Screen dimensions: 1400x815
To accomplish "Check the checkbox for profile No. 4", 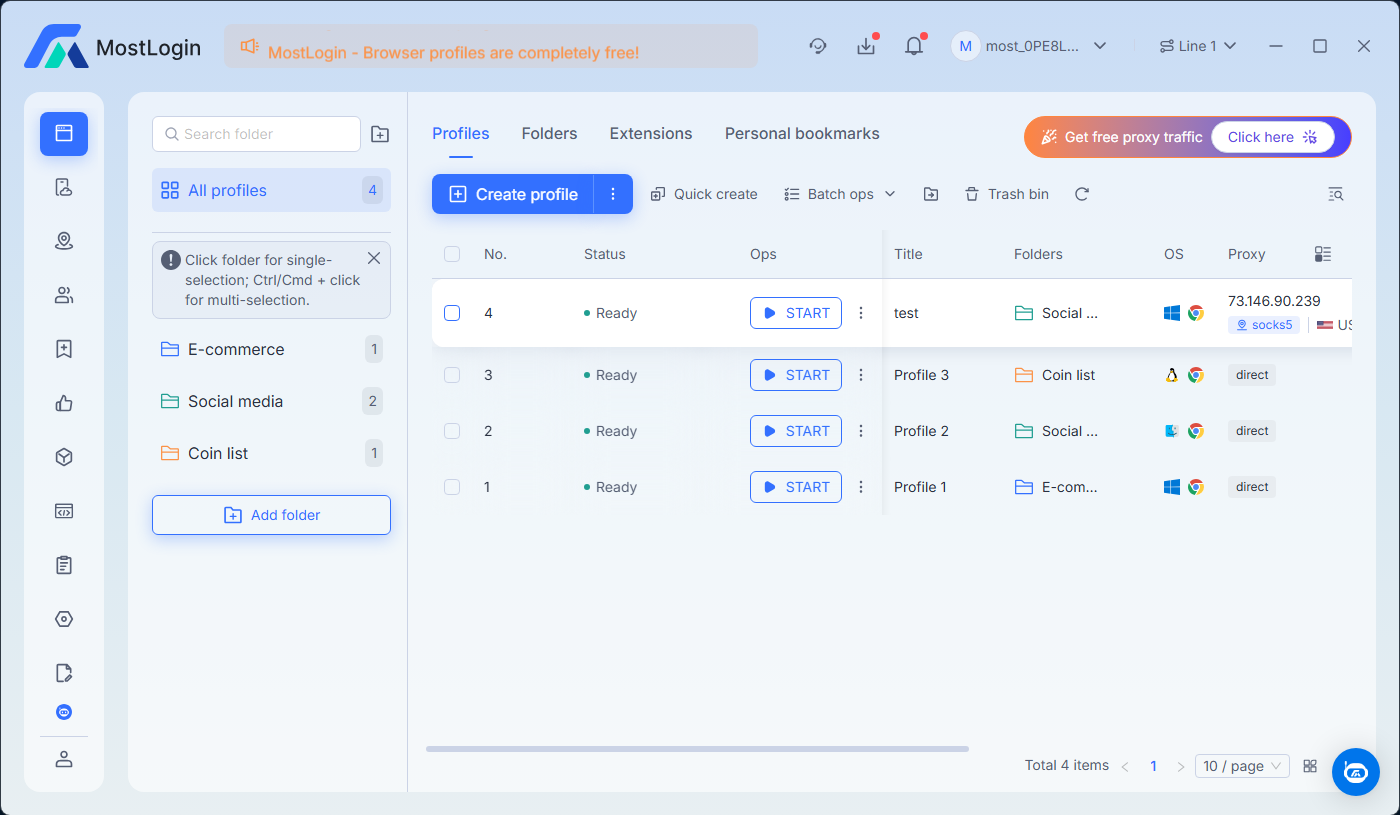I will (x=452, y=313).
